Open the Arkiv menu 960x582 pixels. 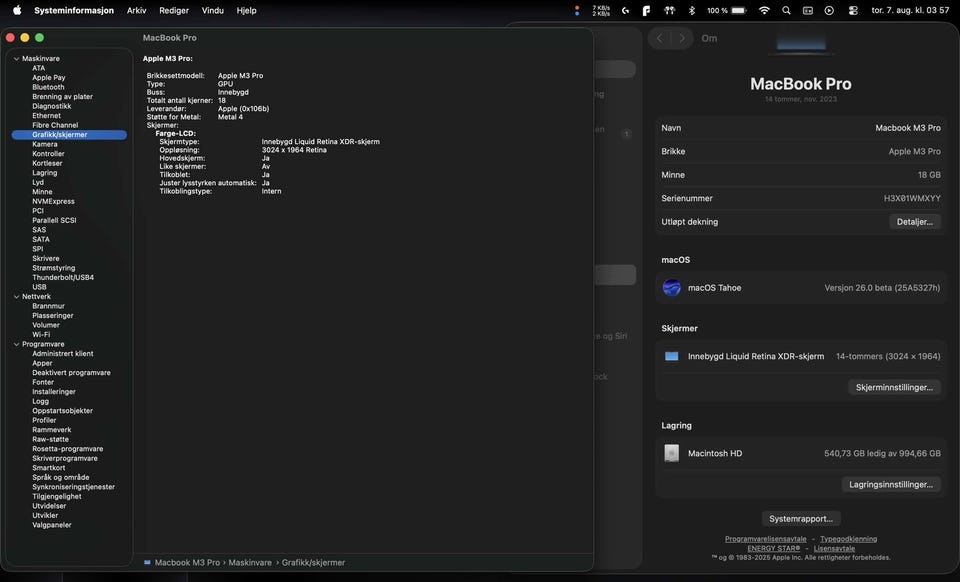click(137, 10)
